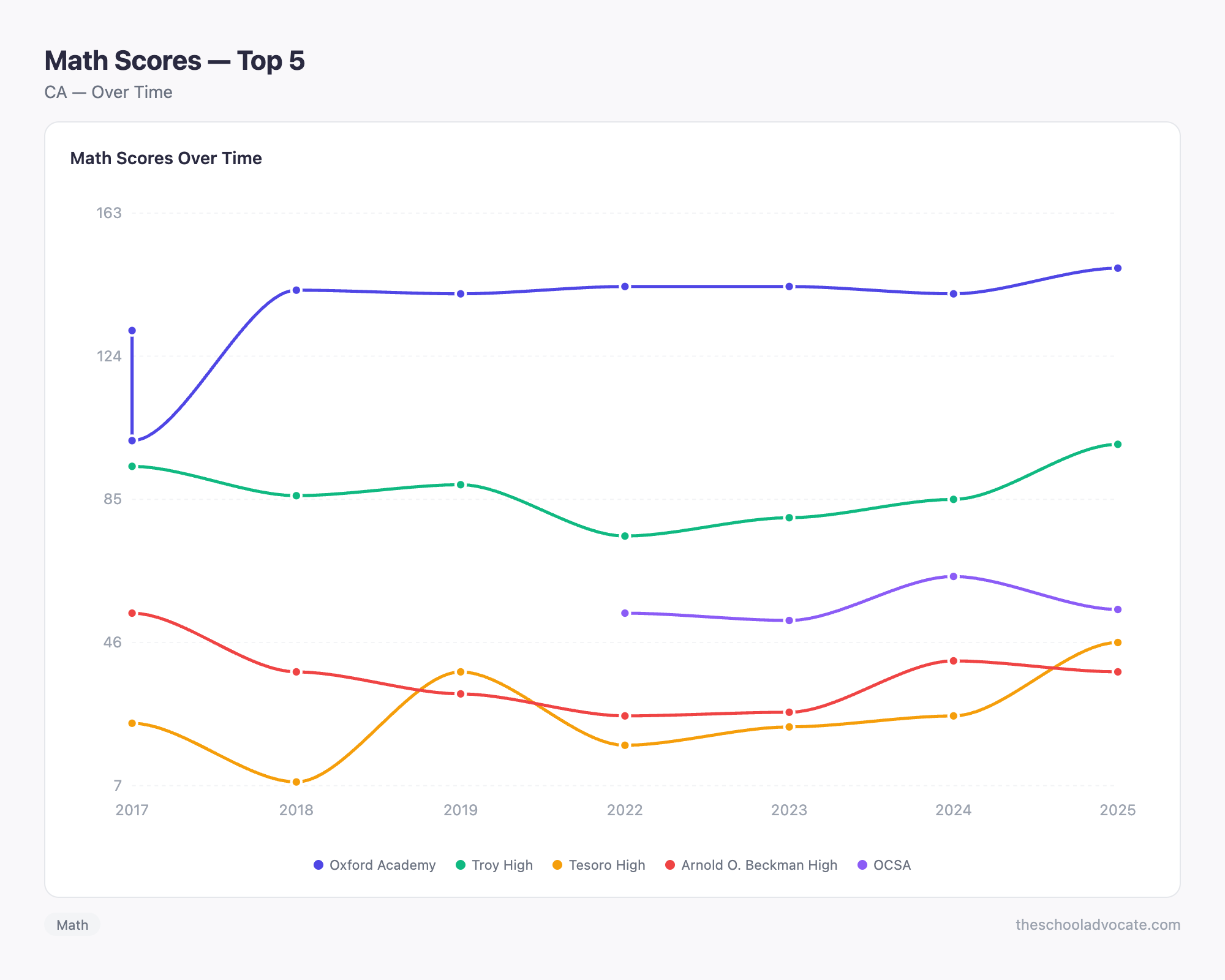Screen dimensions: 1225x980
Task: Select Oxford Academy's 2018 data point
Action: click(x=296, y=290)
